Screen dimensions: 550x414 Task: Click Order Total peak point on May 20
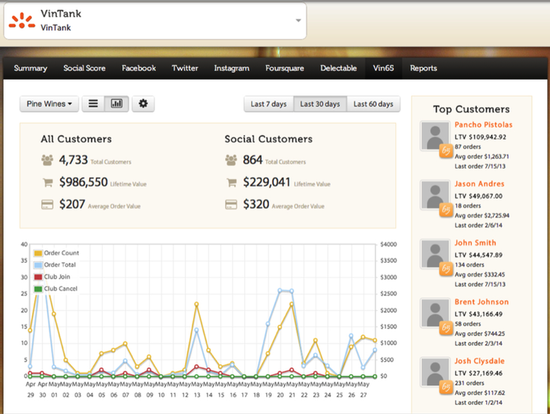pyautogui.click(x=280, y=291)
